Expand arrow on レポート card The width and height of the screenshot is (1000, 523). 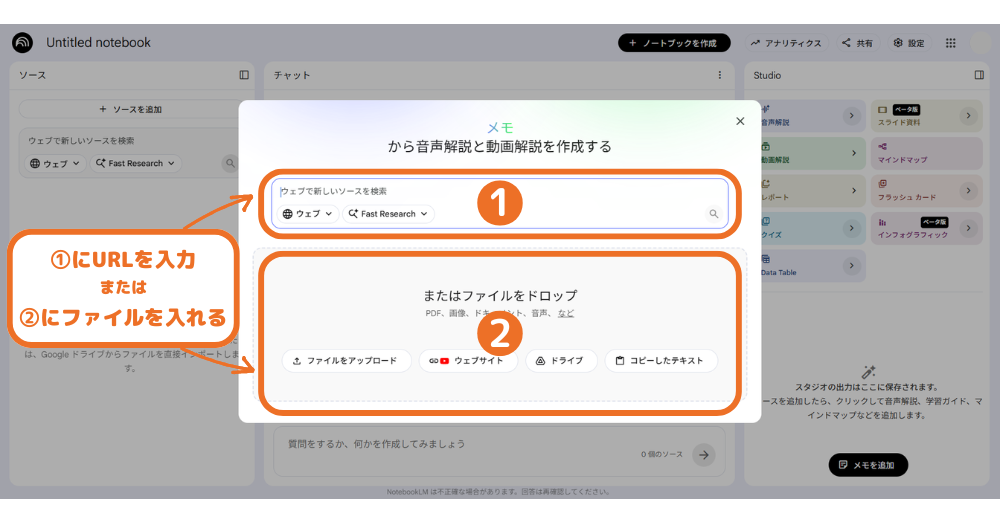pyautogui.click(x=853, y=191)
